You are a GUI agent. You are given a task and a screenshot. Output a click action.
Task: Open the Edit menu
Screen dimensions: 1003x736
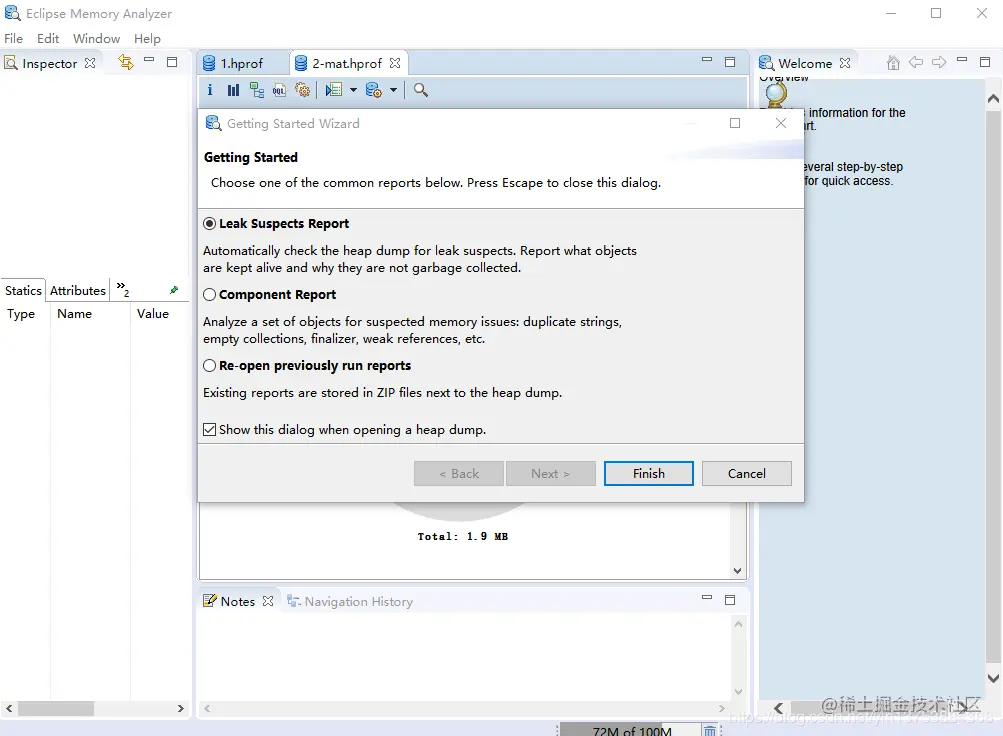[48, 38]
